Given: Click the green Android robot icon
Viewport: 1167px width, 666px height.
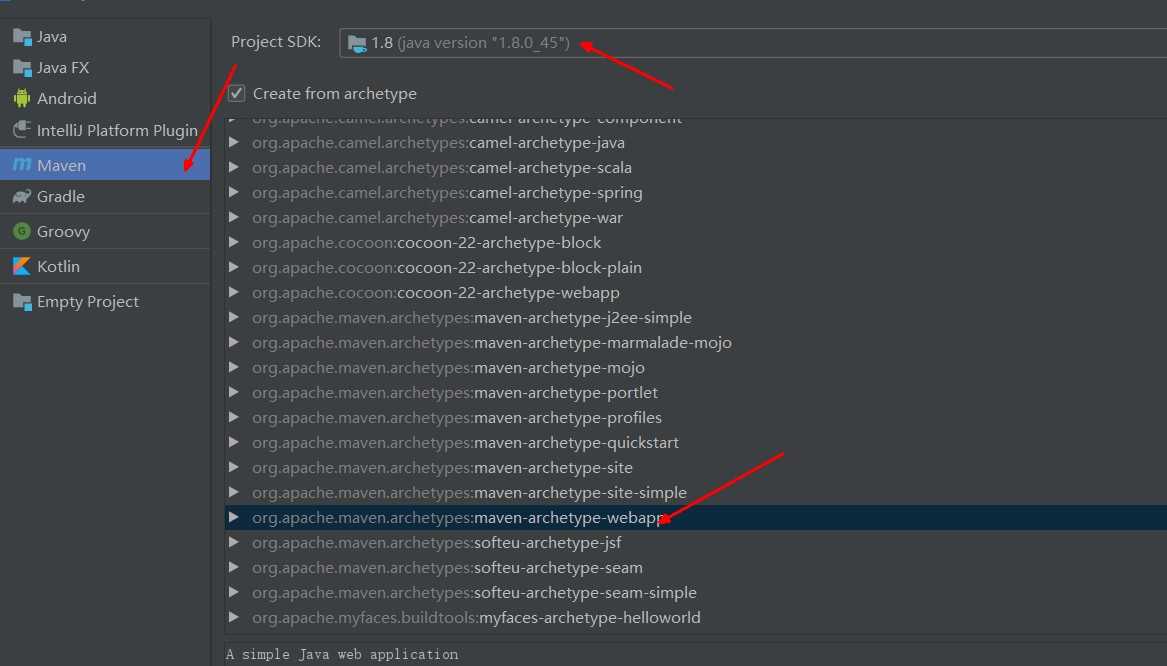Looking at the screenshot, I should click(22, 98).
